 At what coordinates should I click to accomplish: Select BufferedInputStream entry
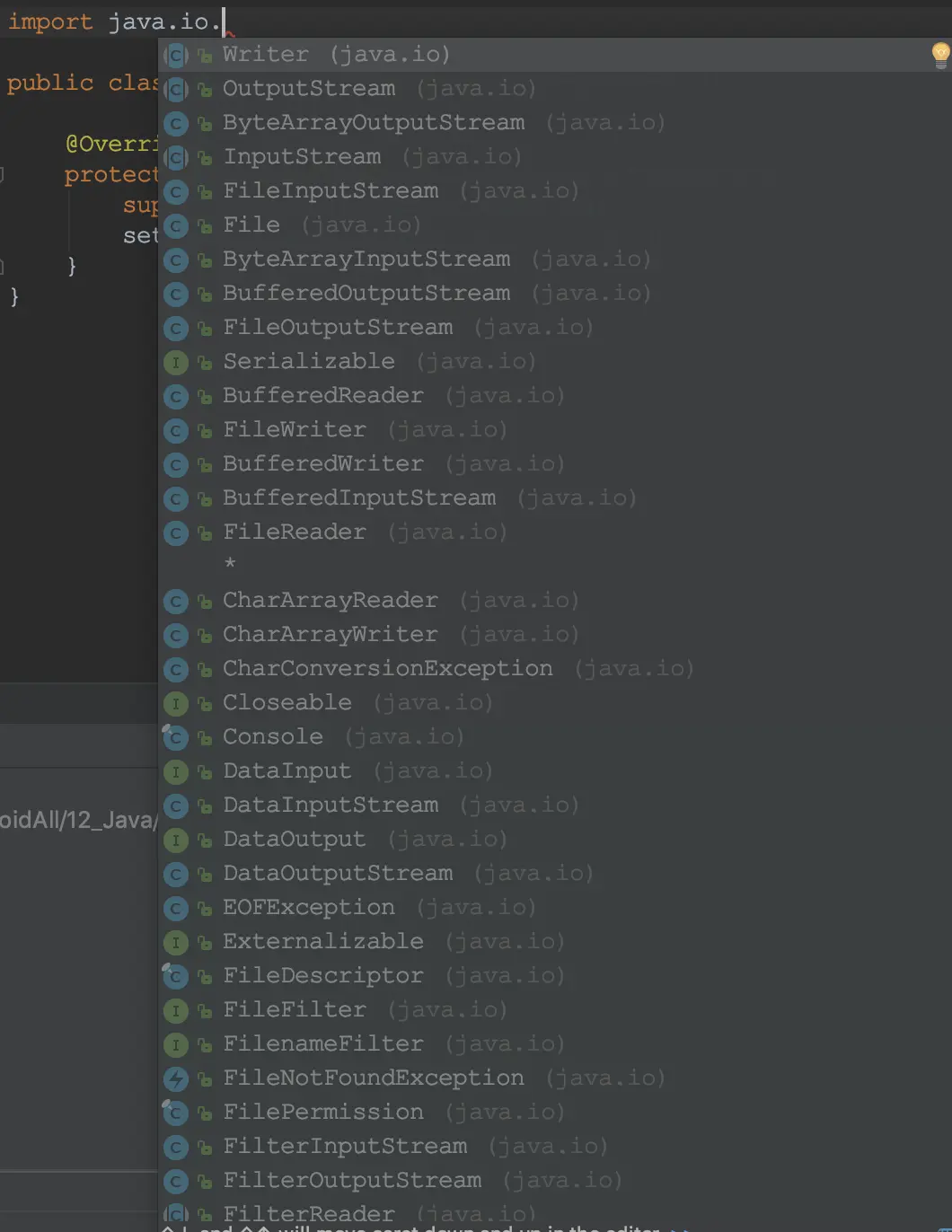(x=555, y=498)
